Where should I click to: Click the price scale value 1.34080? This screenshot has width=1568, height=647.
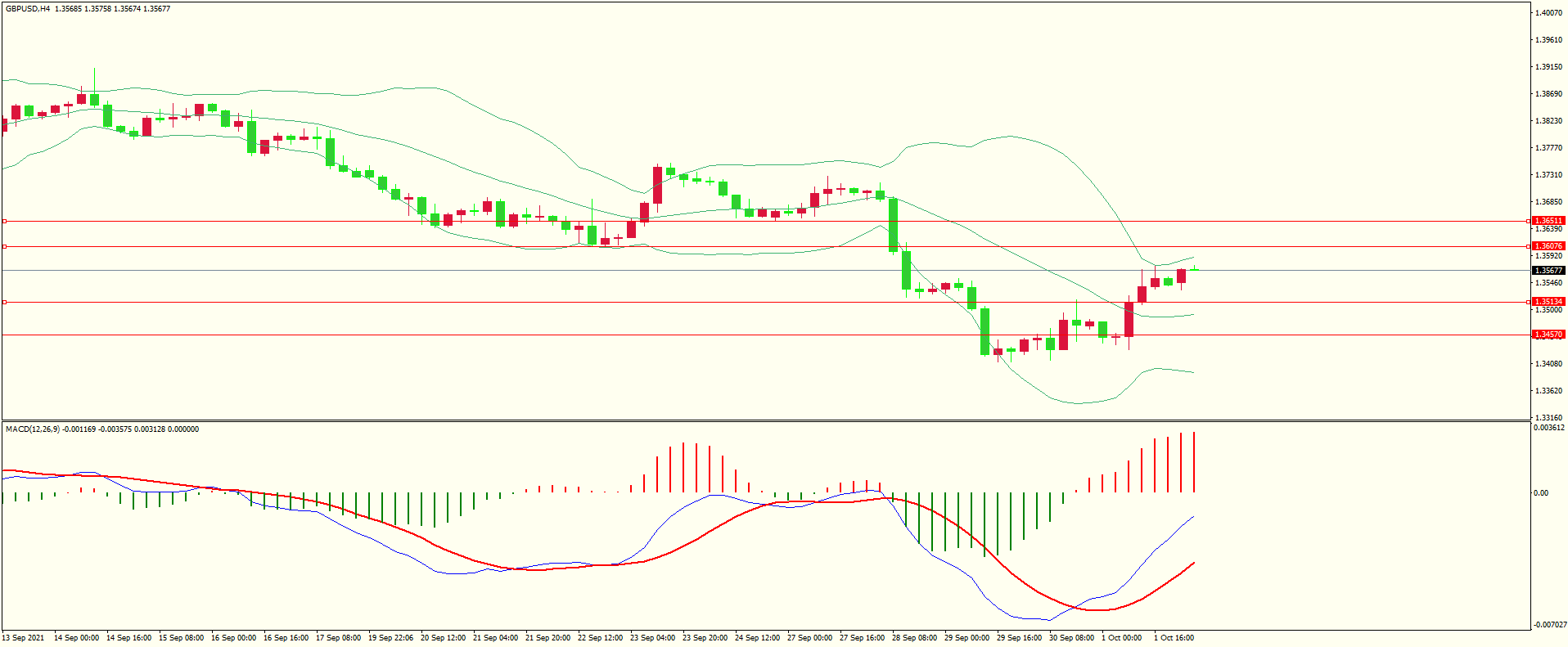tap(1549, 364)
